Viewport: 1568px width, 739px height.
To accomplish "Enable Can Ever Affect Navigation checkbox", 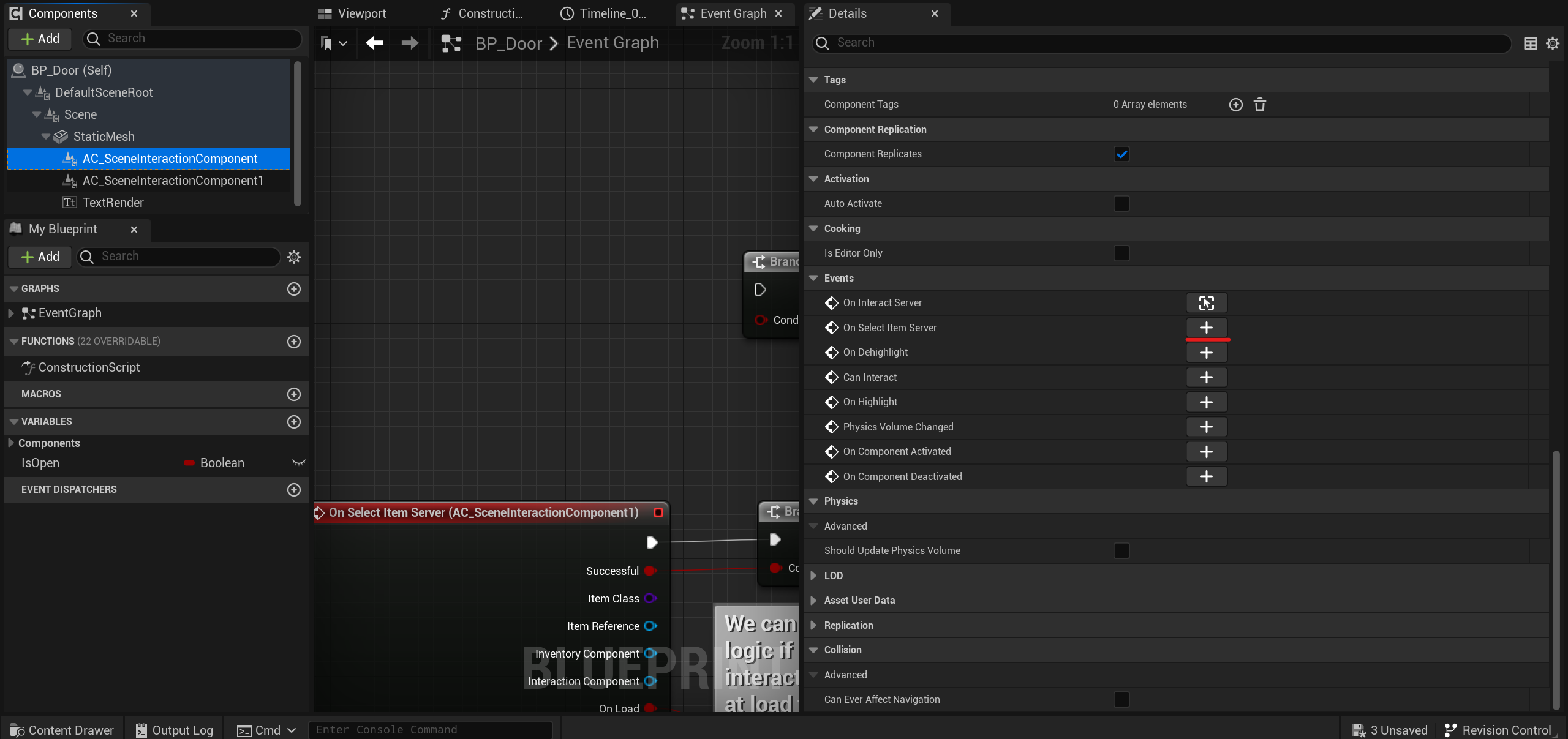I will click(1121, 700).
